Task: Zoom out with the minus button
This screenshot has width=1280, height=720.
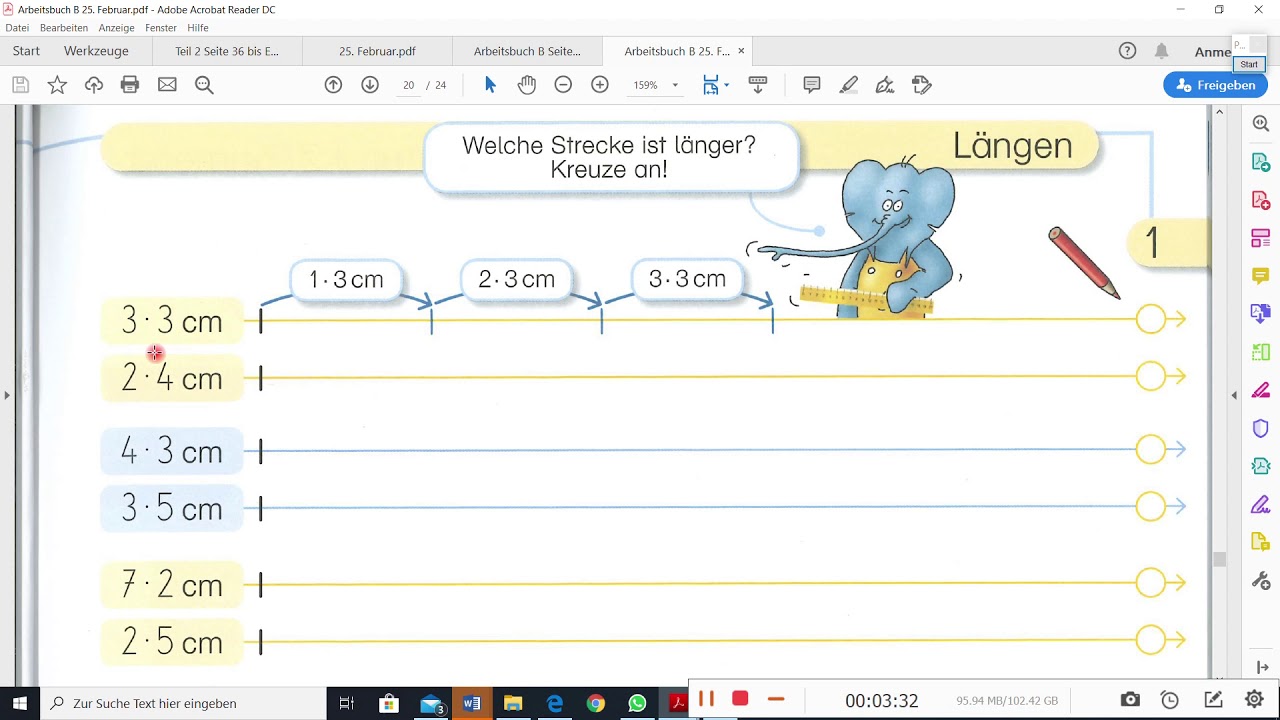Action: click(x=563, y=85)
